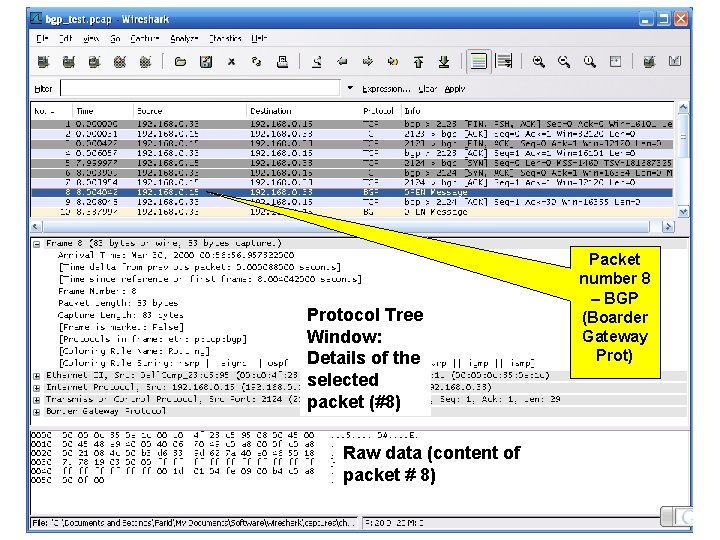Screen dimensions: 720x540
Task: Select packet 10 BGP row
Action: tap(352, 212)
